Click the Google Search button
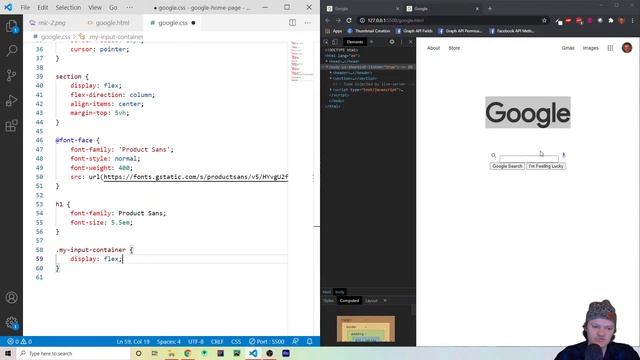Screen dimensions: 640x360 click(507, 166)
